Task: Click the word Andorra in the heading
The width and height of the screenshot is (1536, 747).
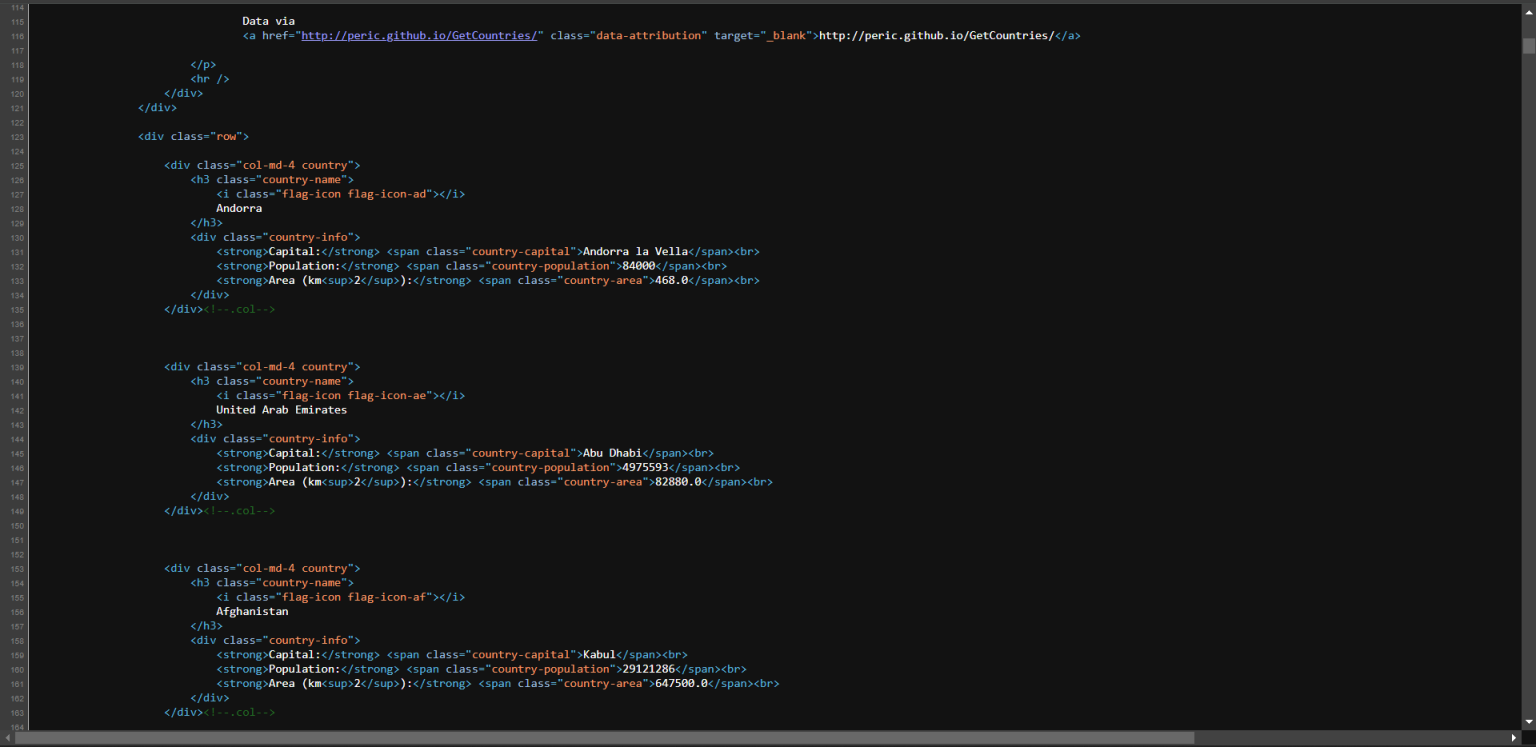Action: 239,208
